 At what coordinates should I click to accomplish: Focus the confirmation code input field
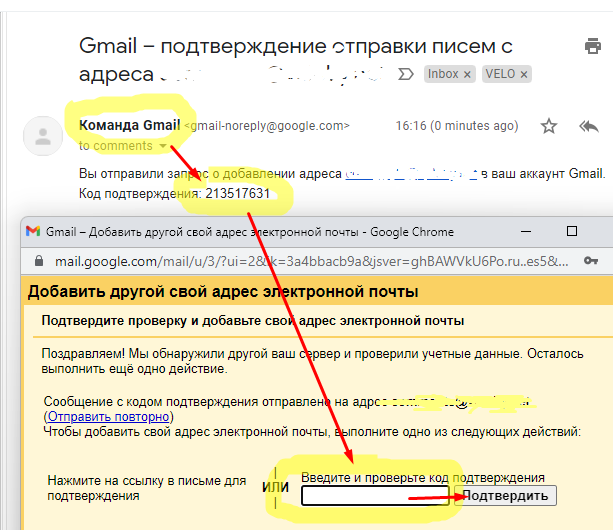click(375, 496)
